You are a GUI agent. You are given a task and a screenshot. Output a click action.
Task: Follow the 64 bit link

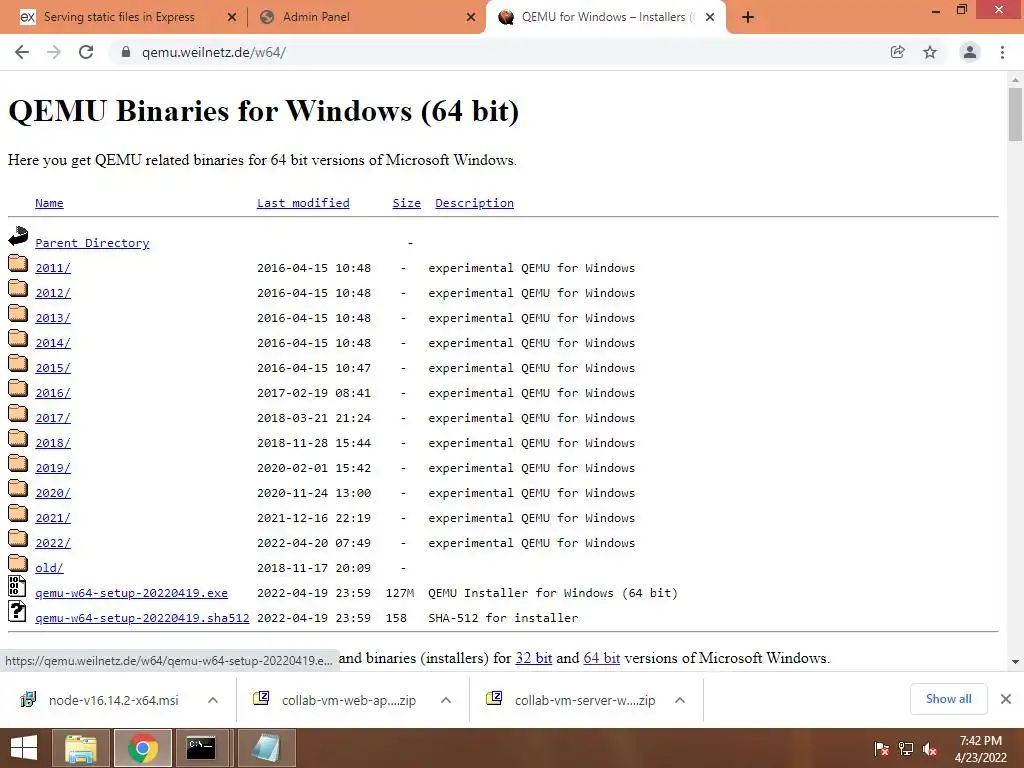pos(601,658)
